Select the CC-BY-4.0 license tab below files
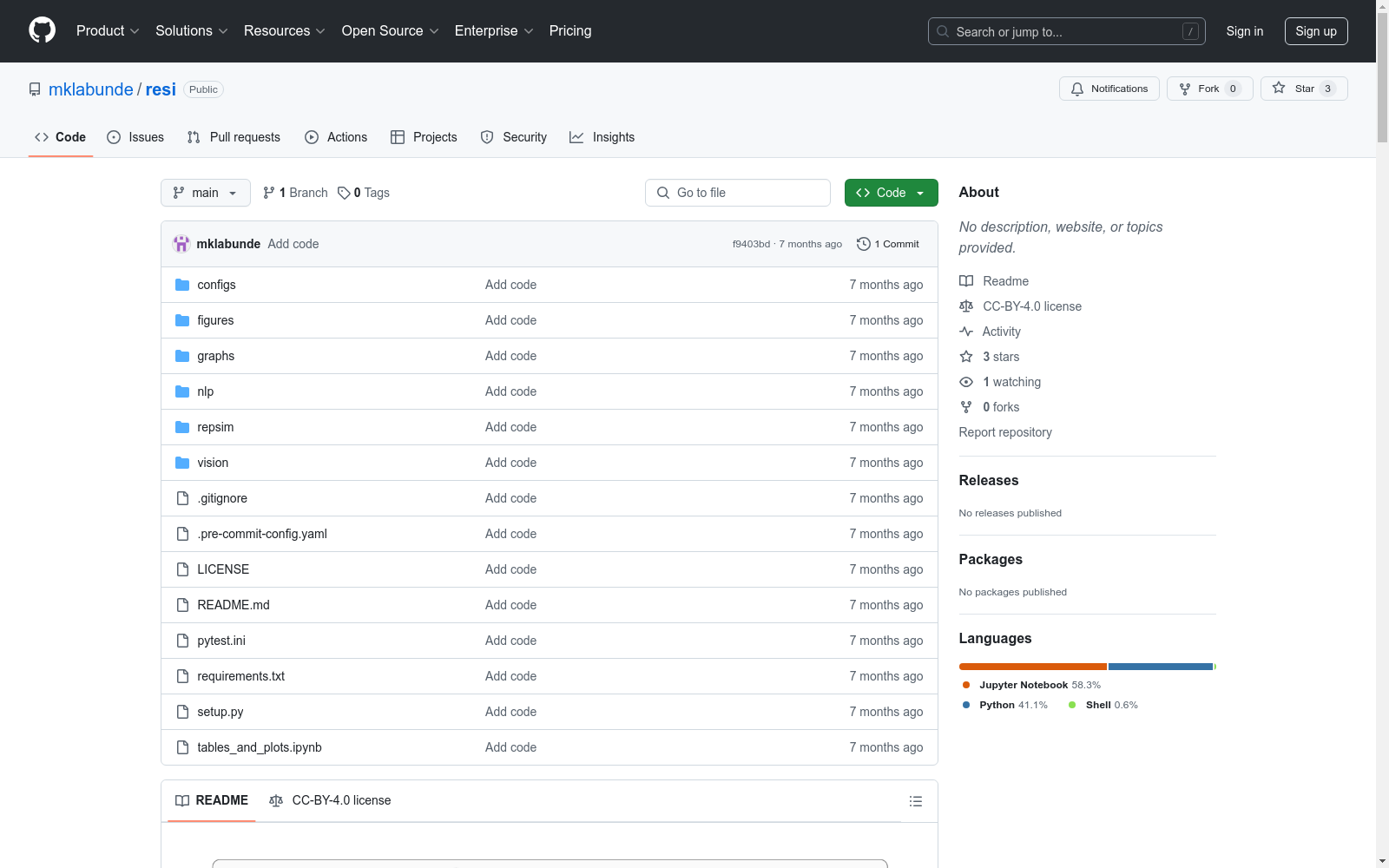The image size is (1389, 868). (x=330, y=800)
